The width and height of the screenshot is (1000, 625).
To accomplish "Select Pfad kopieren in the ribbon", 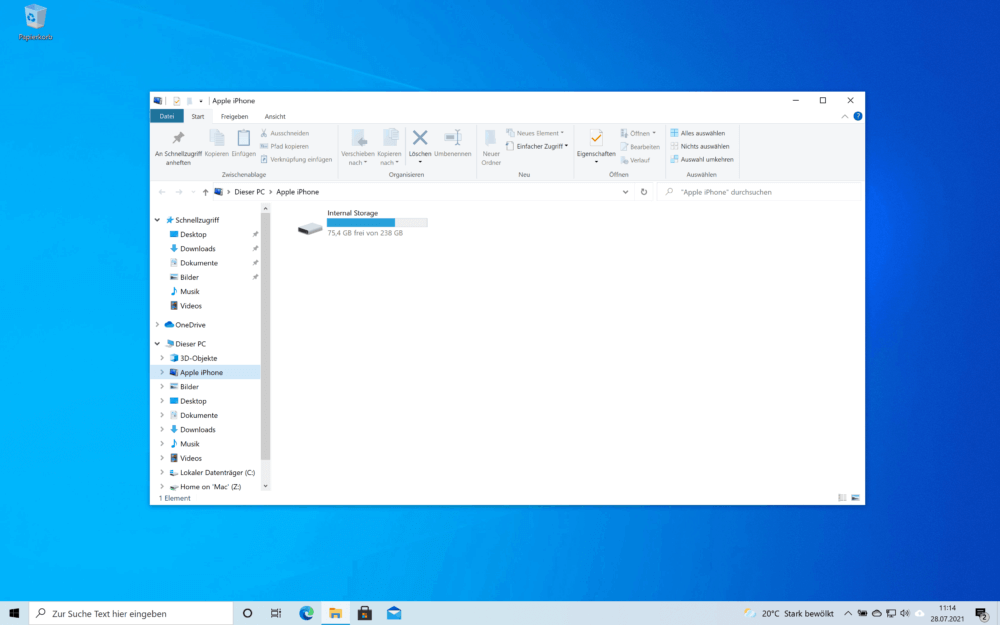I will 284,146.
